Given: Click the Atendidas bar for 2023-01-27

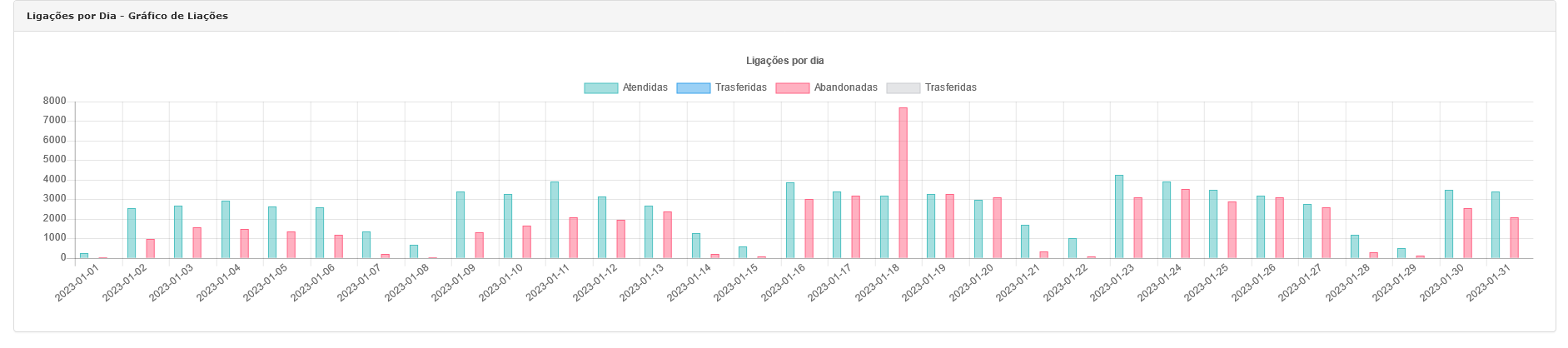Looking at the screenshot, I should [x=1307, y=231].
